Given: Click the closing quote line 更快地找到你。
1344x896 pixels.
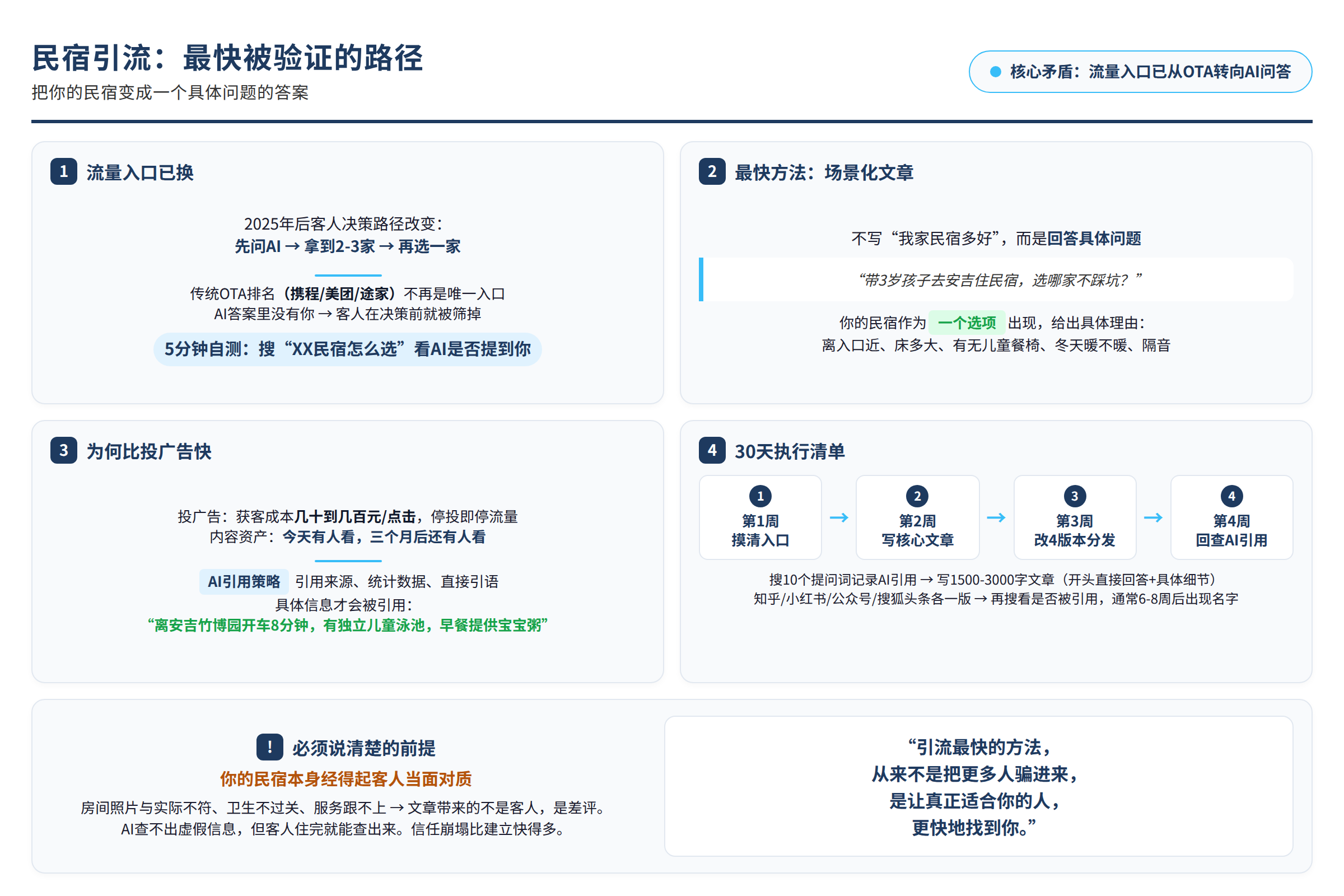Looking at the screenshot, I should 974,828.
